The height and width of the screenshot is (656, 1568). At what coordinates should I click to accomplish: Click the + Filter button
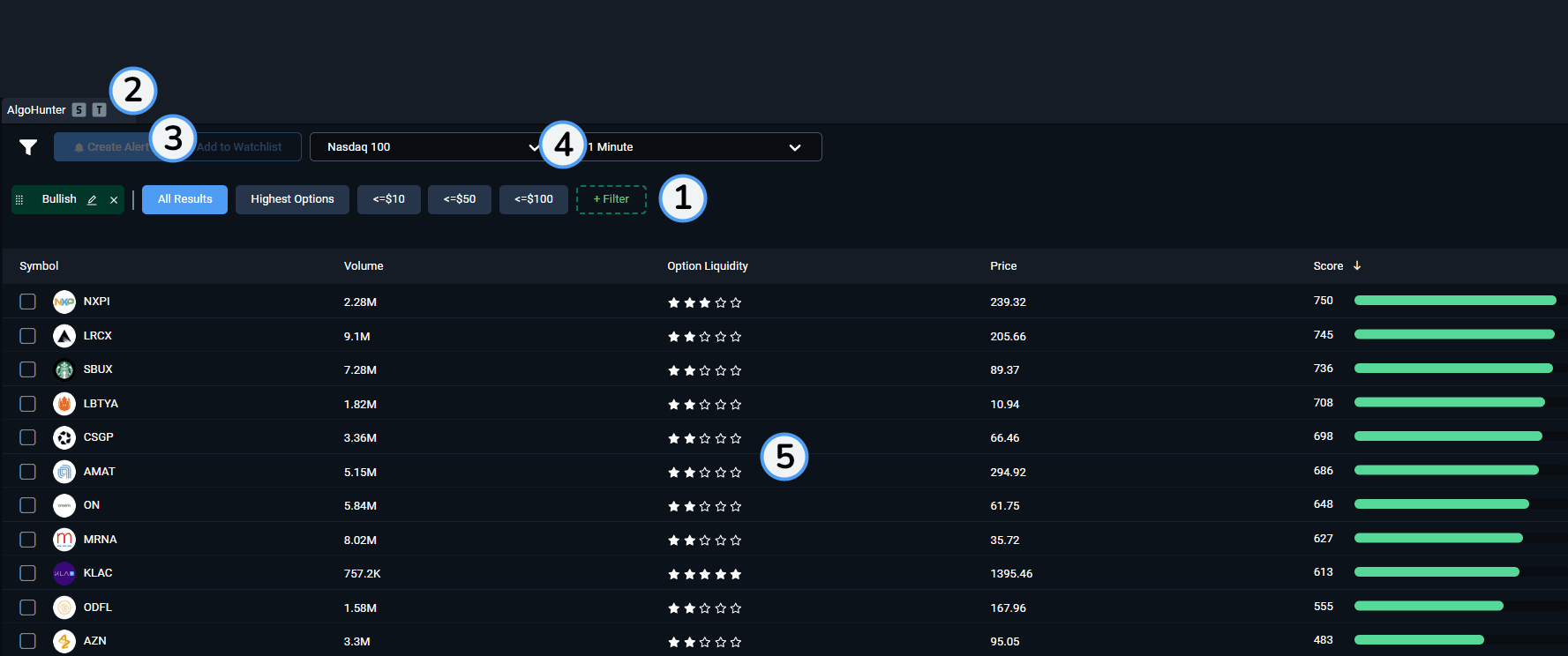(611, 199)
